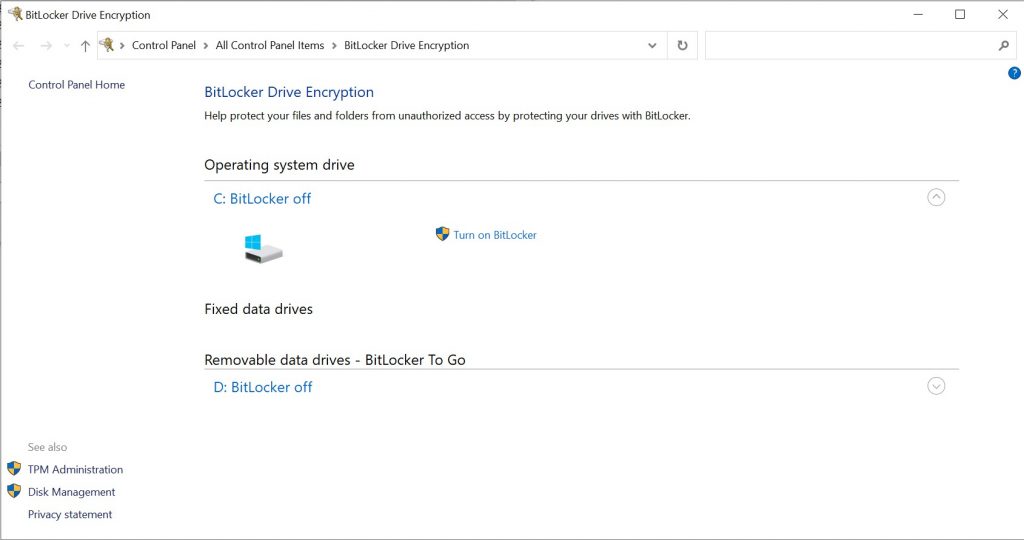Open the recent locations dropdown arrow
1024x540 pixels.
[x=67, y=46]
